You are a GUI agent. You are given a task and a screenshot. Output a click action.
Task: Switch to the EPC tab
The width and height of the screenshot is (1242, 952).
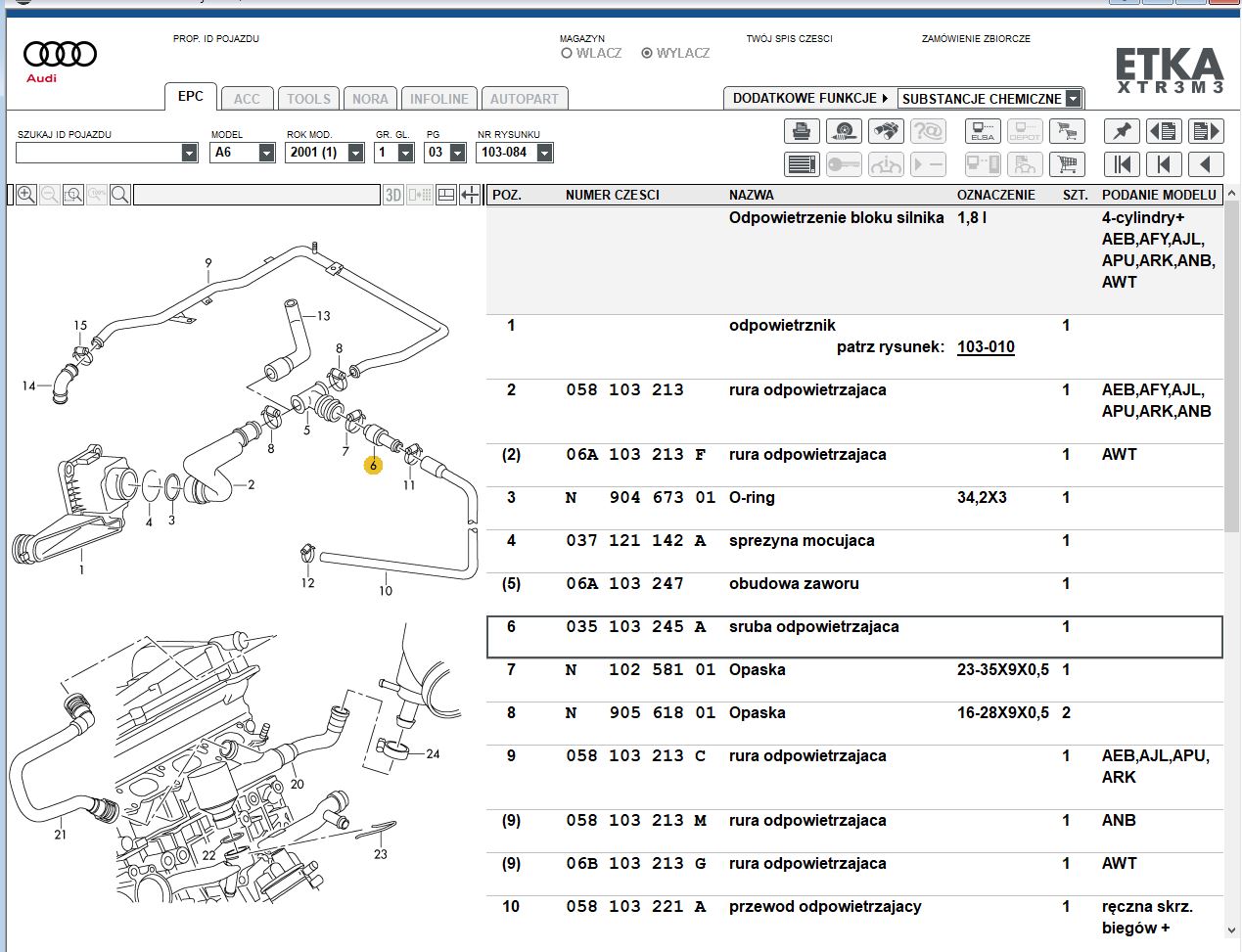tap(191, 96)
